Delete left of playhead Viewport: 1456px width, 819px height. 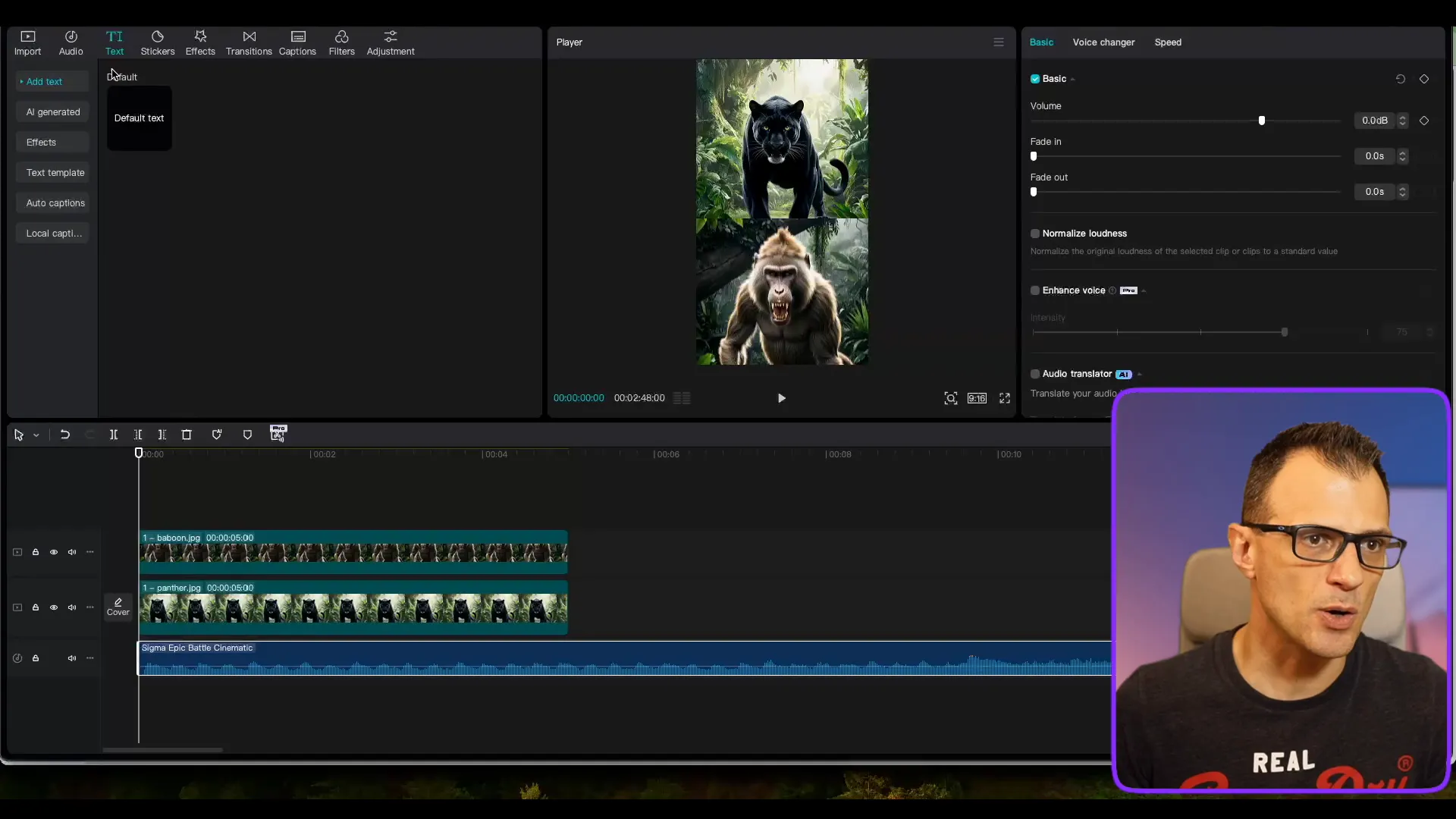[138, 435]
